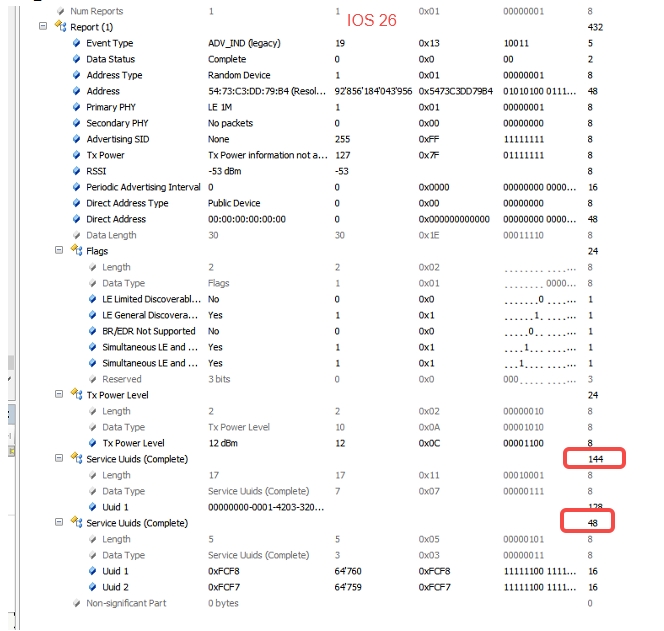This screenshot has height=631, width=664.
Task: Click the 00:00:00:00:00:00 direct address
Action: pyautogui.click(x=247, y=219)
